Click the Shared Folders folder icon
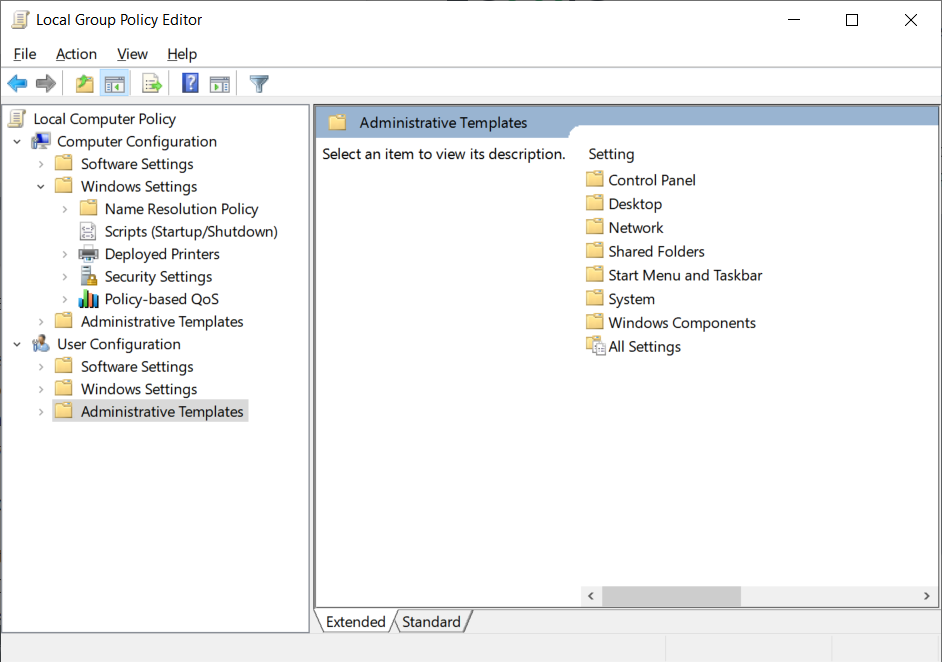 pyautogui.click(x=595, y=251)
